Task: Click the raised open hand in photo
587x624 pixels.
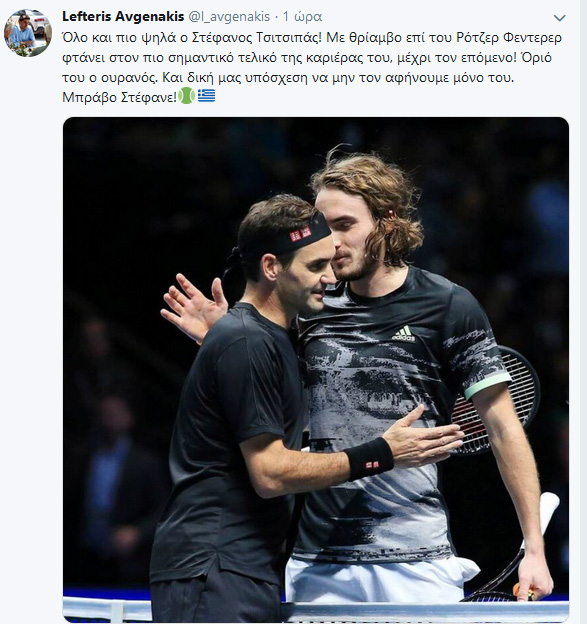Action: click(x=194, y=306)
